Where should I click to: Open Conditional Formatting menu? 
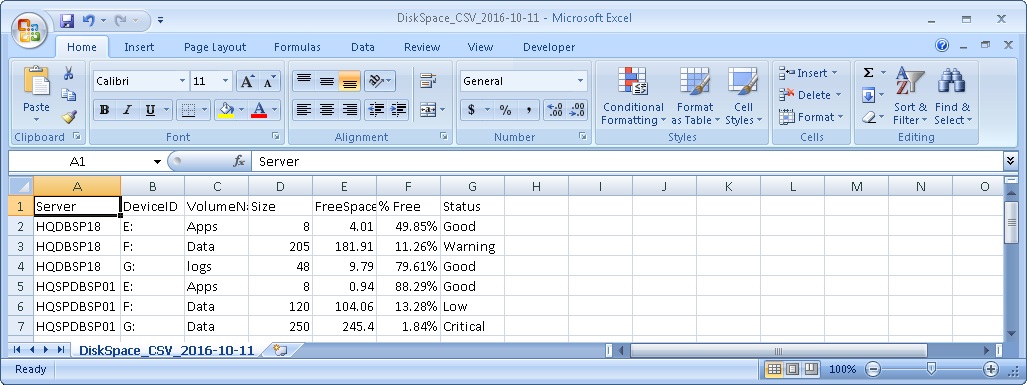633,96
